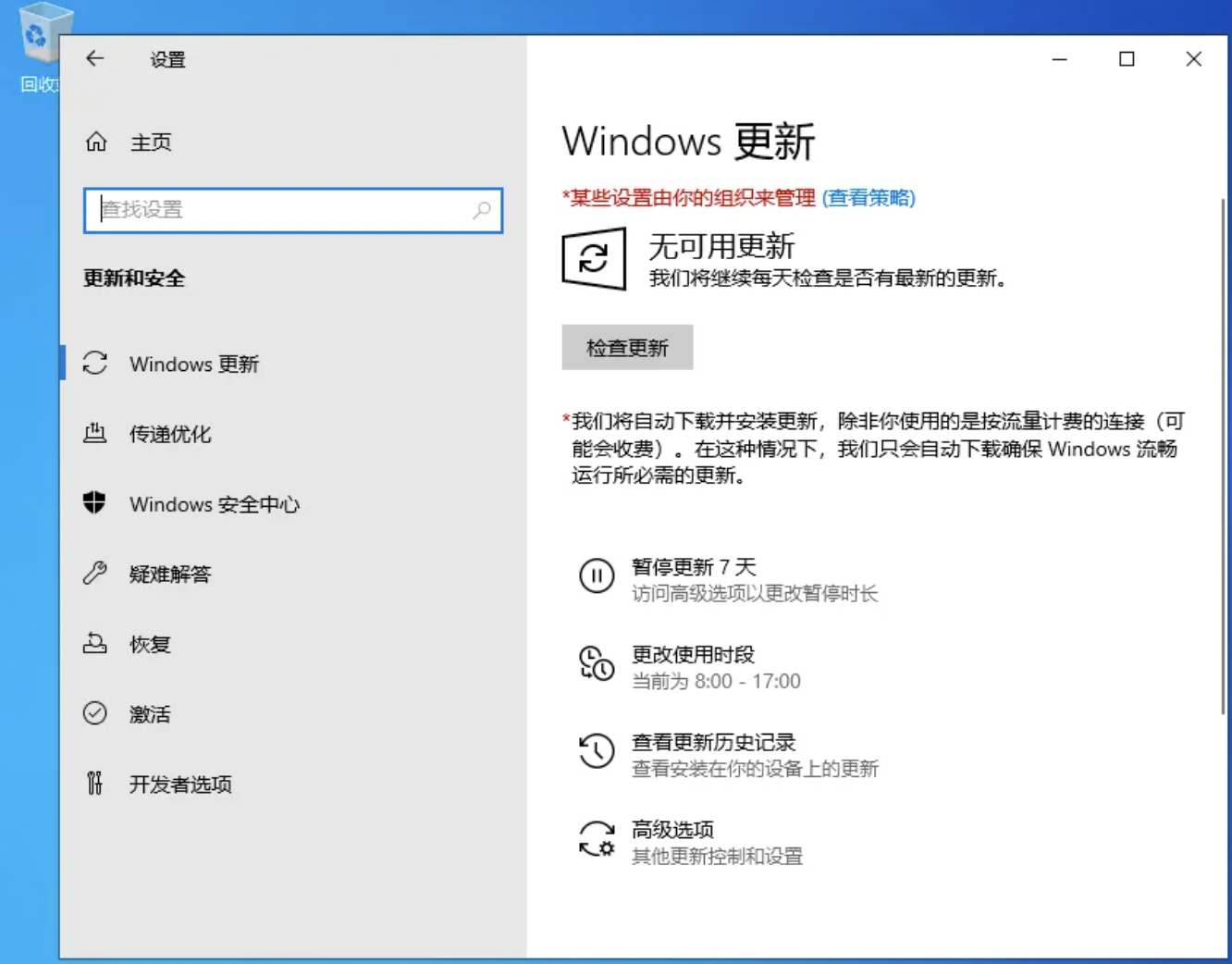Click the update history icon
Image resolution: width=1232 pixels, height=964 pixels.
[x=597, y=750]
